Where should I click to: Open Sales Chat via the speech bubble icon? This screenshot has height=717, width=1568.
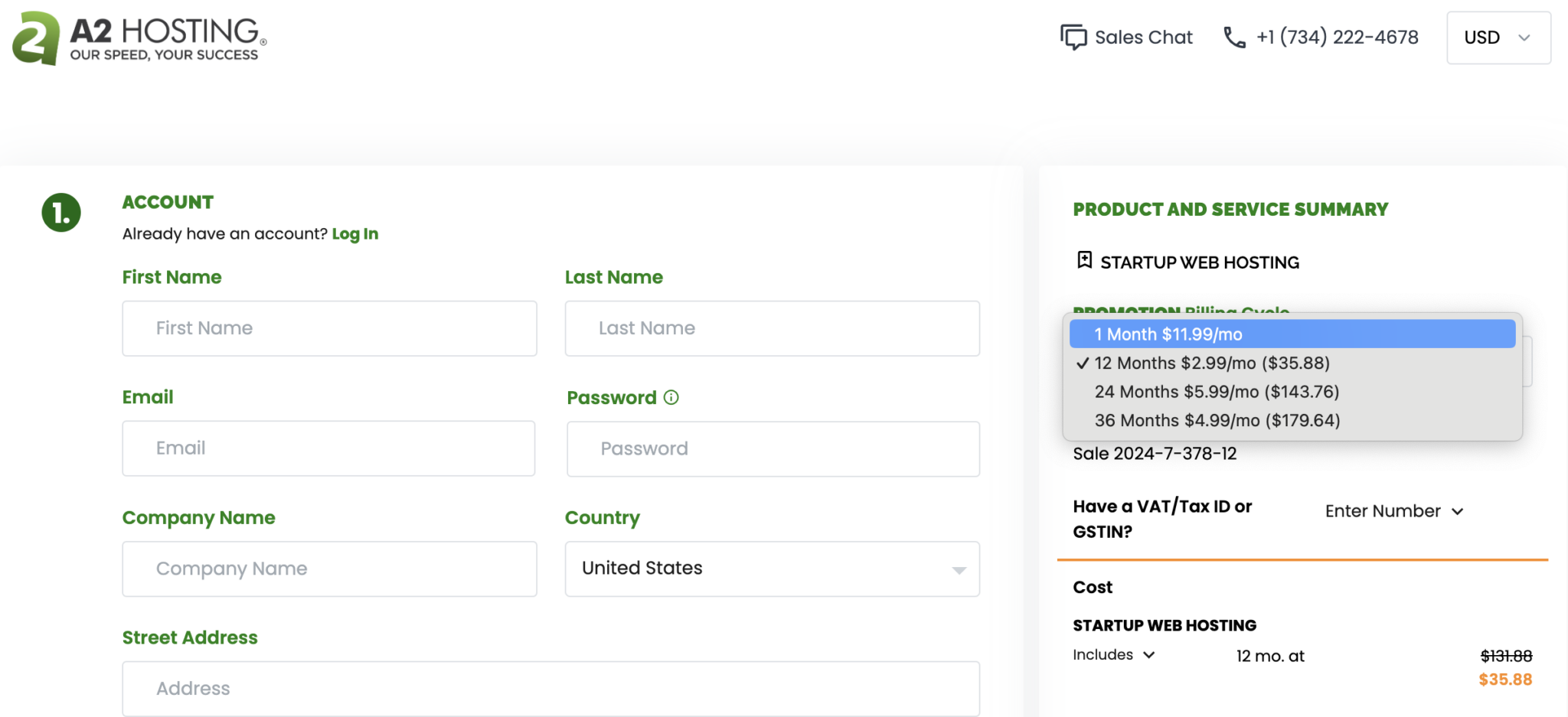pos(1075,37)
